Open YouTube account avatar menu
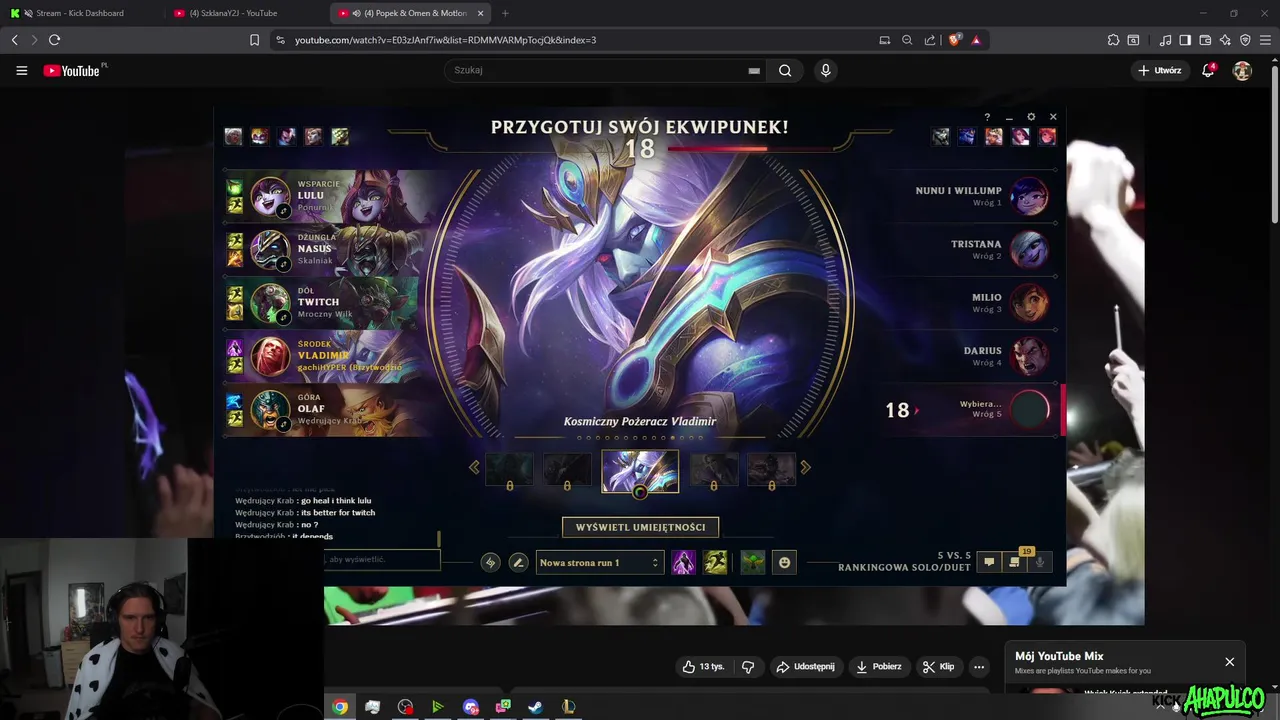The image size is (1280, 720). pyautogui.click(x=1242, y=70)
